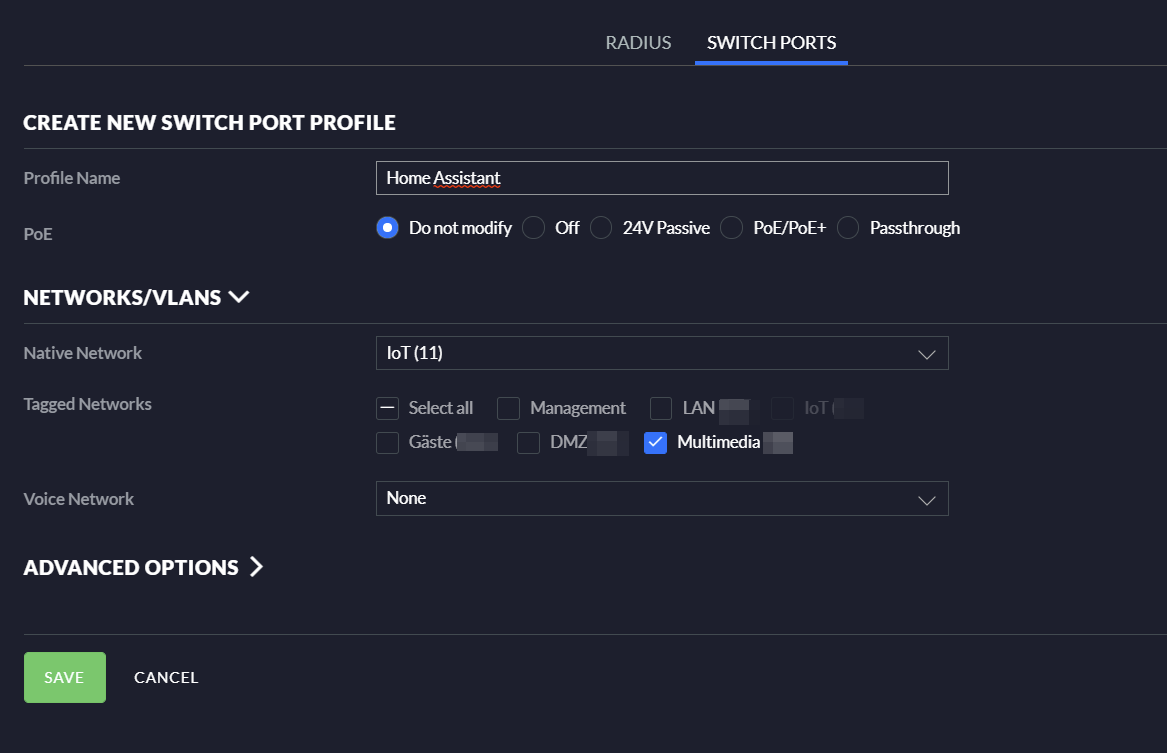1167x753 pixels.
Task: Enable the LAN tagged network
Action: [x=660, y=408]
